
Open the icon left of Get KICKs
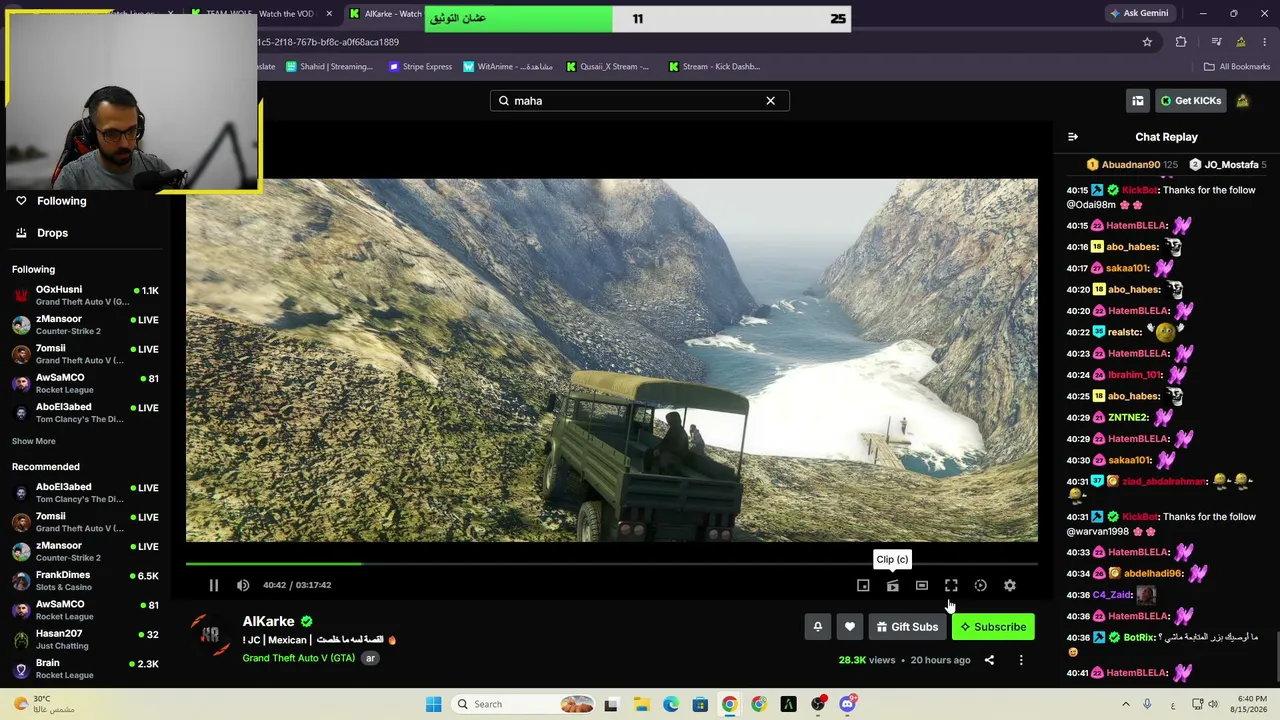pos(1138,101)
